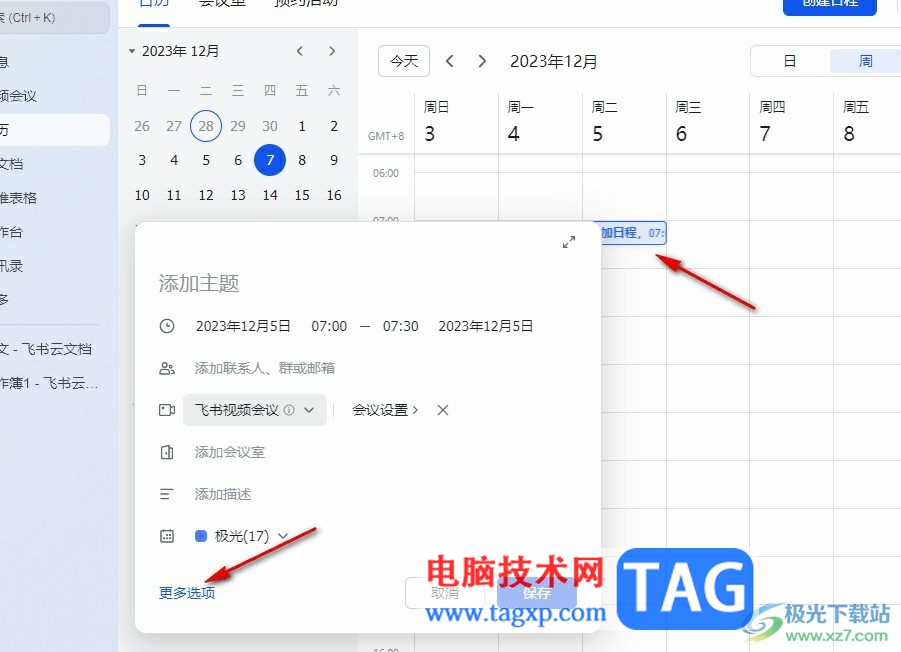Go to next month in mini calendar
901x652 pixels.
point(332,51)
